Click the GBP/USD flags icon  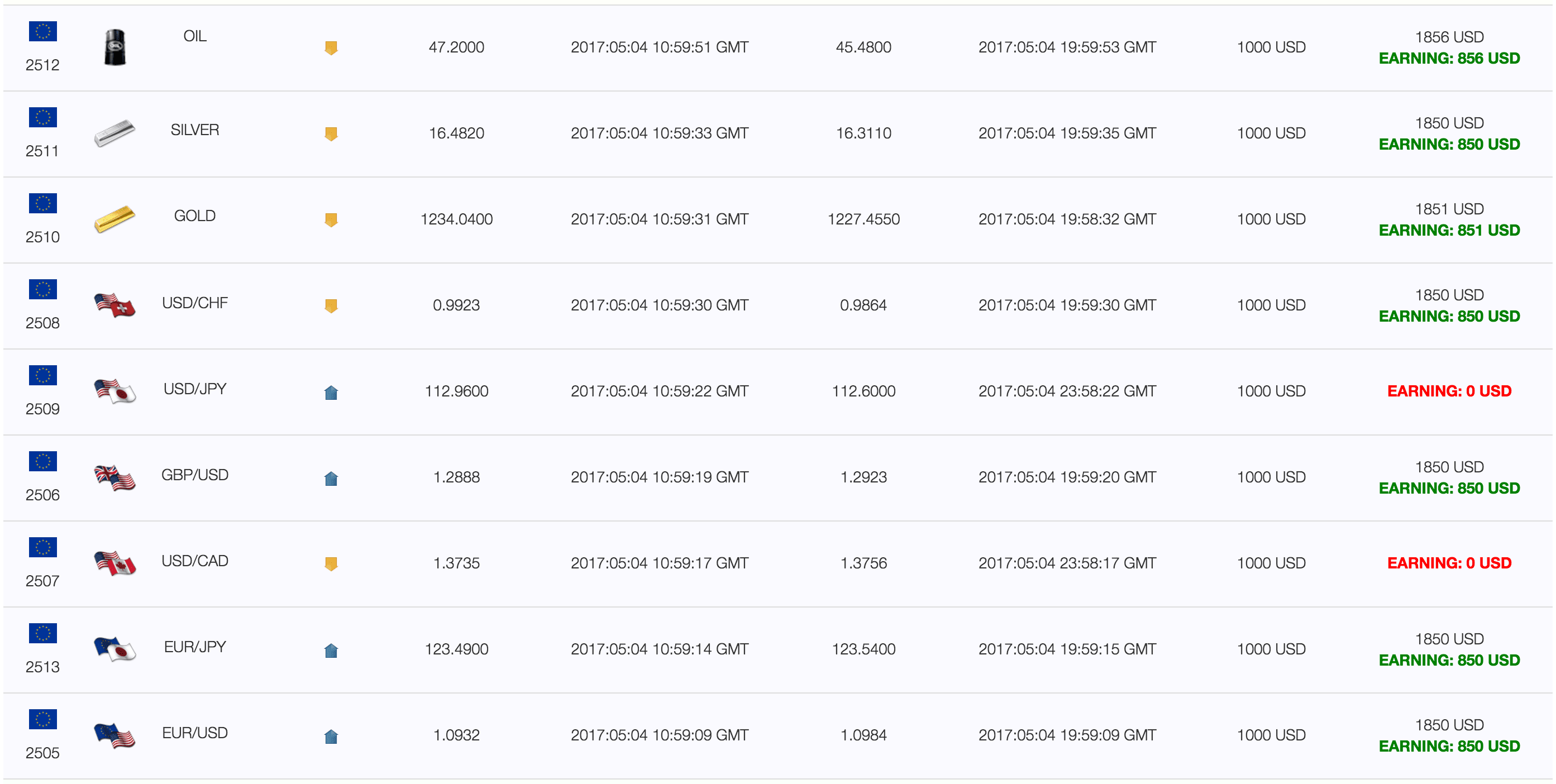114,477
